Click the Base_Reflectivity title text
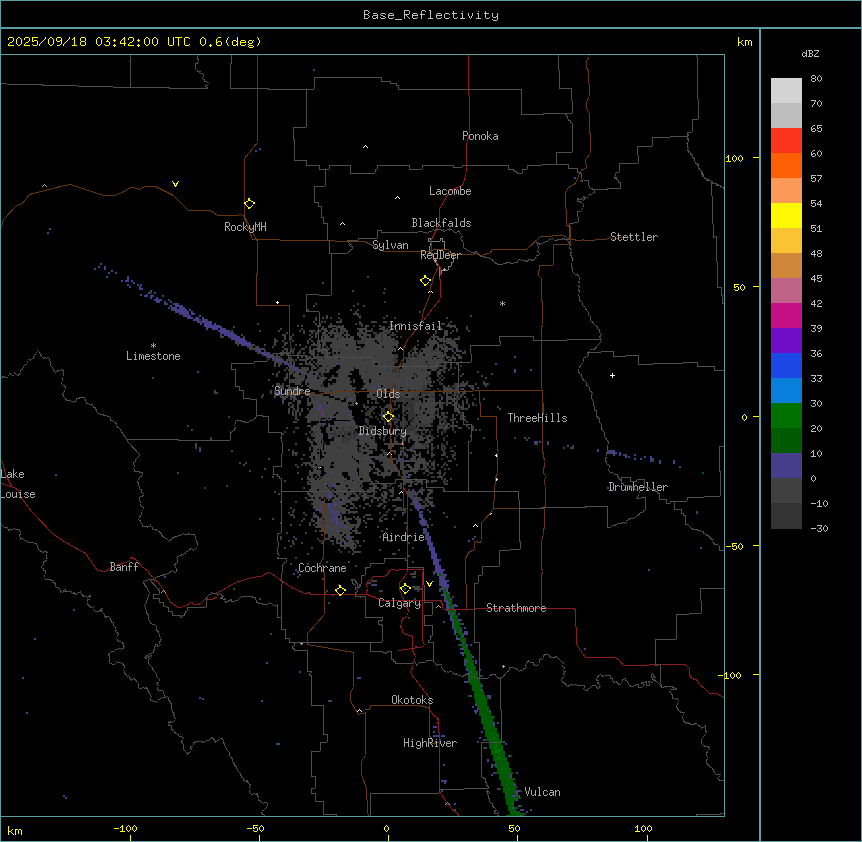 tap(430, 15)
